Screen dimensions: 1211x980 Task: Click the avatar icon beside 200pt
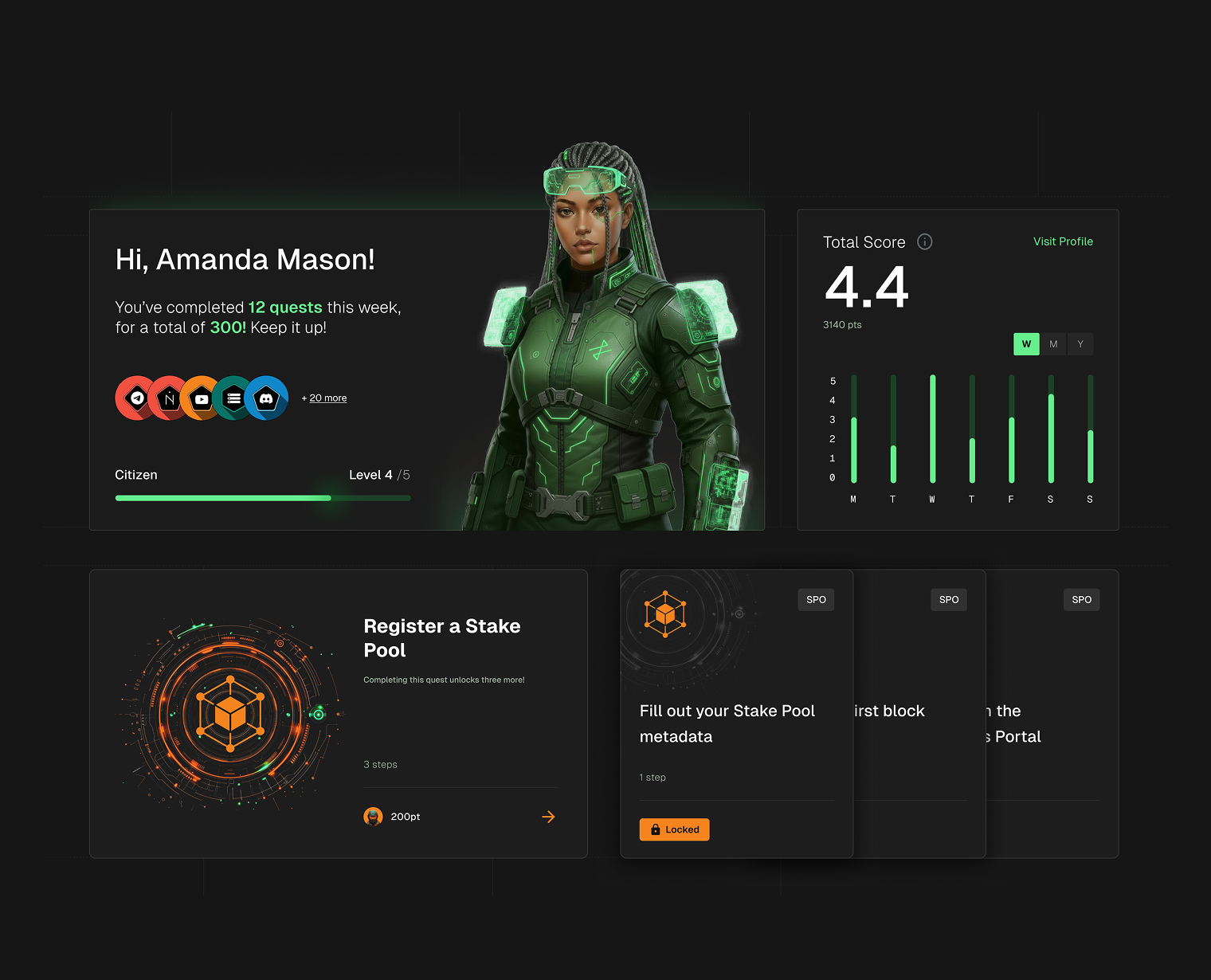(373, 817)
